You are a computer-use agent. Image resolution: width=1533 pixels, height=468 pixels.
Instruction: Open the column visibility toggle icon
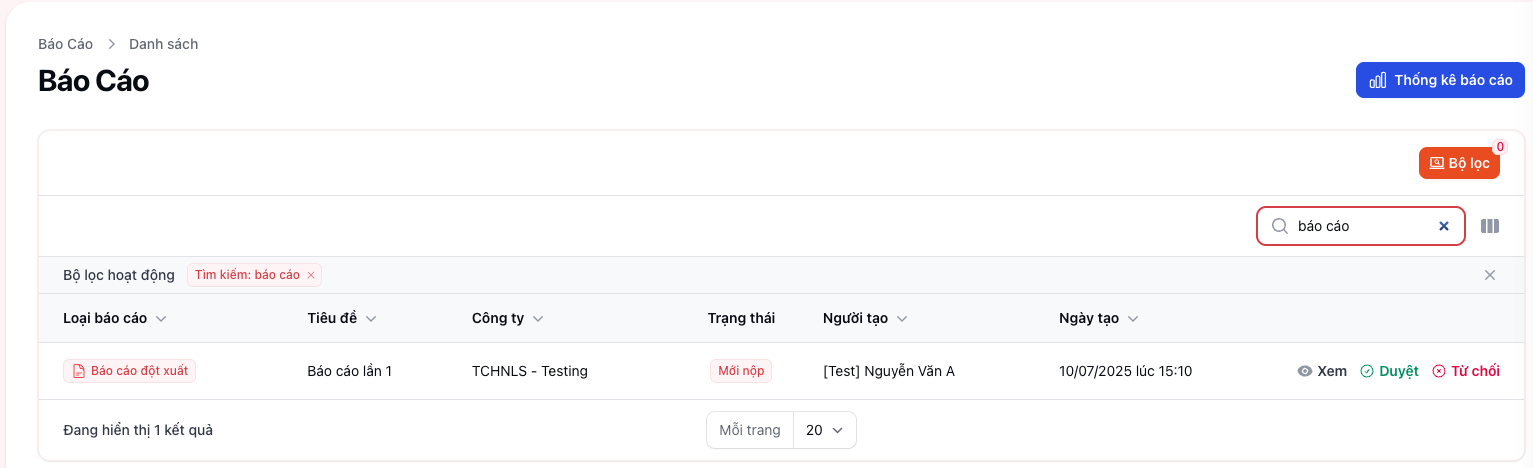pyautogui.click(x=1490, y=226)
